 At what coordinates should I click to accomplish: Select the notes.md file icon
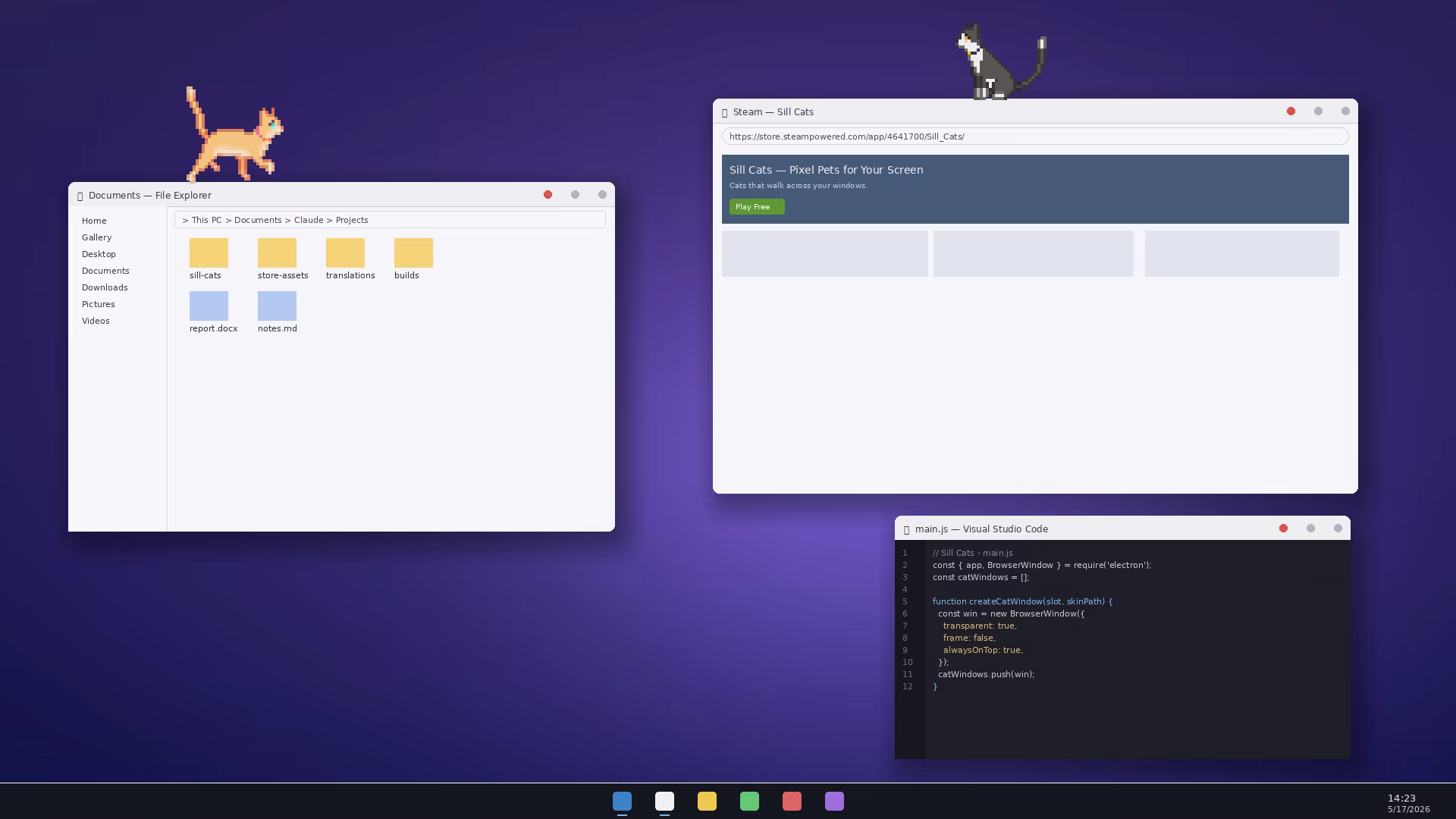[277, 306]
